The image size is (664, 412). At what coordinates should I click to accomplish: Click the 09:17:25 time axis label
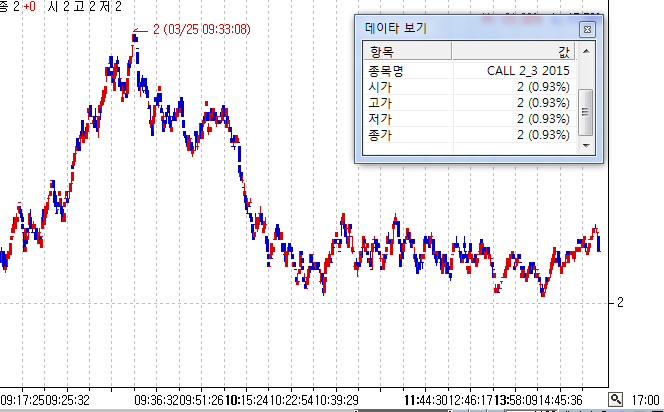23,400
